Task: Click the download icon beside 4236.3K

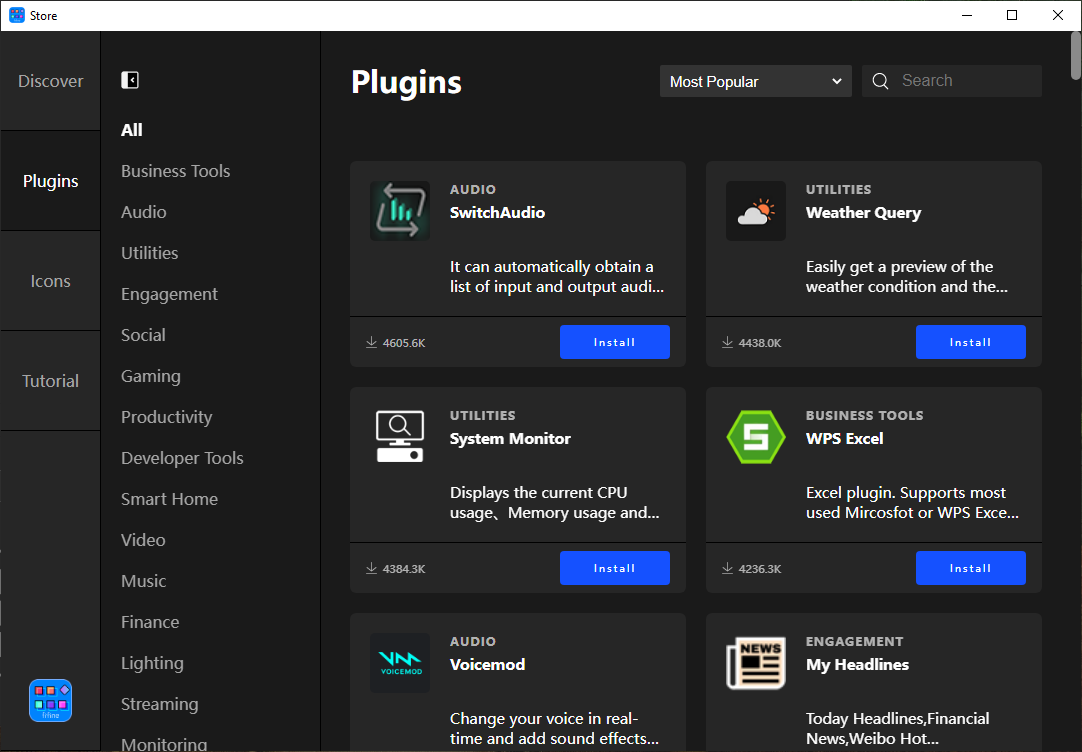Action: (x=727, y=568)
